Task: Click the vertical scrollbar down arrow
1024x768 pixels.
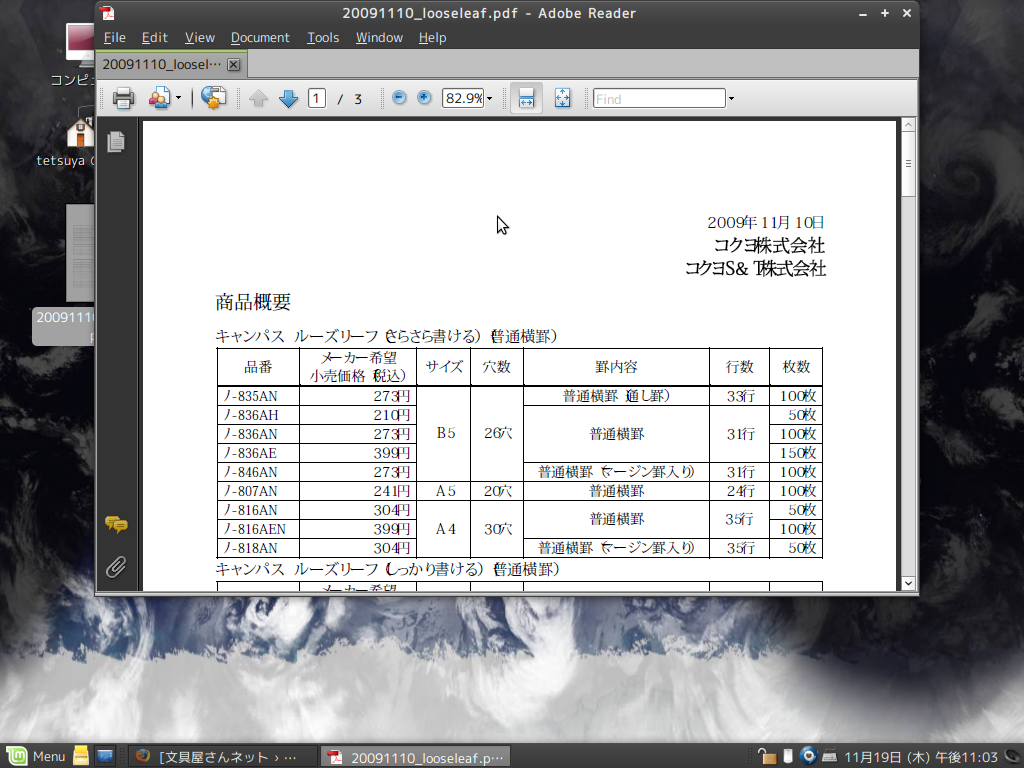Action: pos(908,583)
